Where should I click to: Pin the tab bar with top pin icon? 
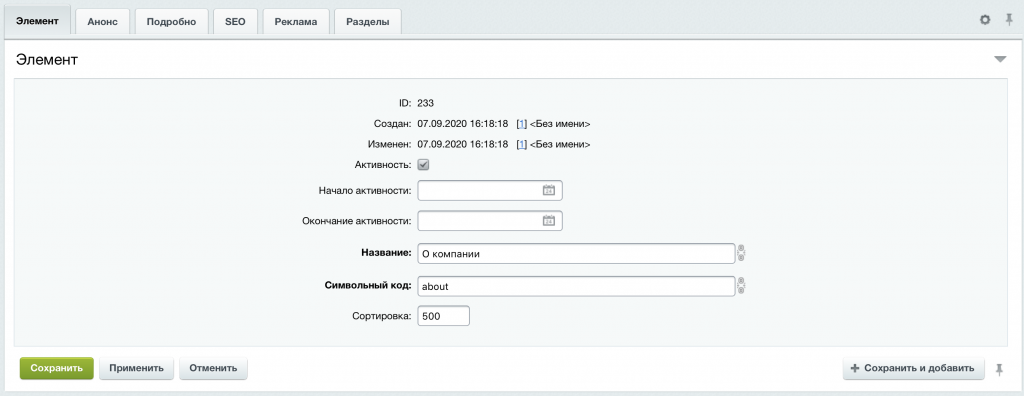[x=1009, y=20]
